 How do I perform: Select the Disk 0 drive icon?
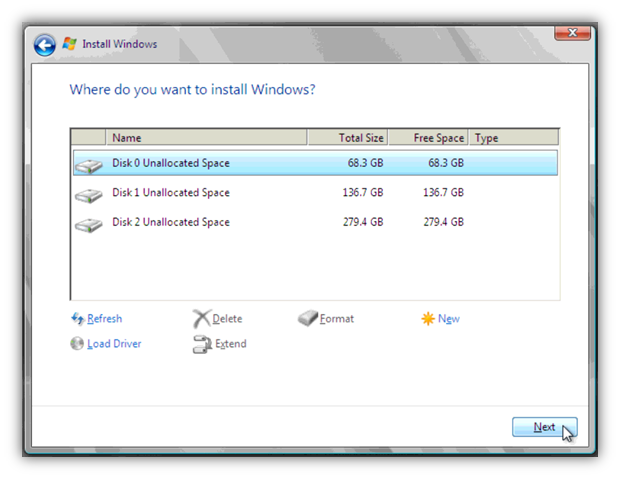click(x=89, y=166)
